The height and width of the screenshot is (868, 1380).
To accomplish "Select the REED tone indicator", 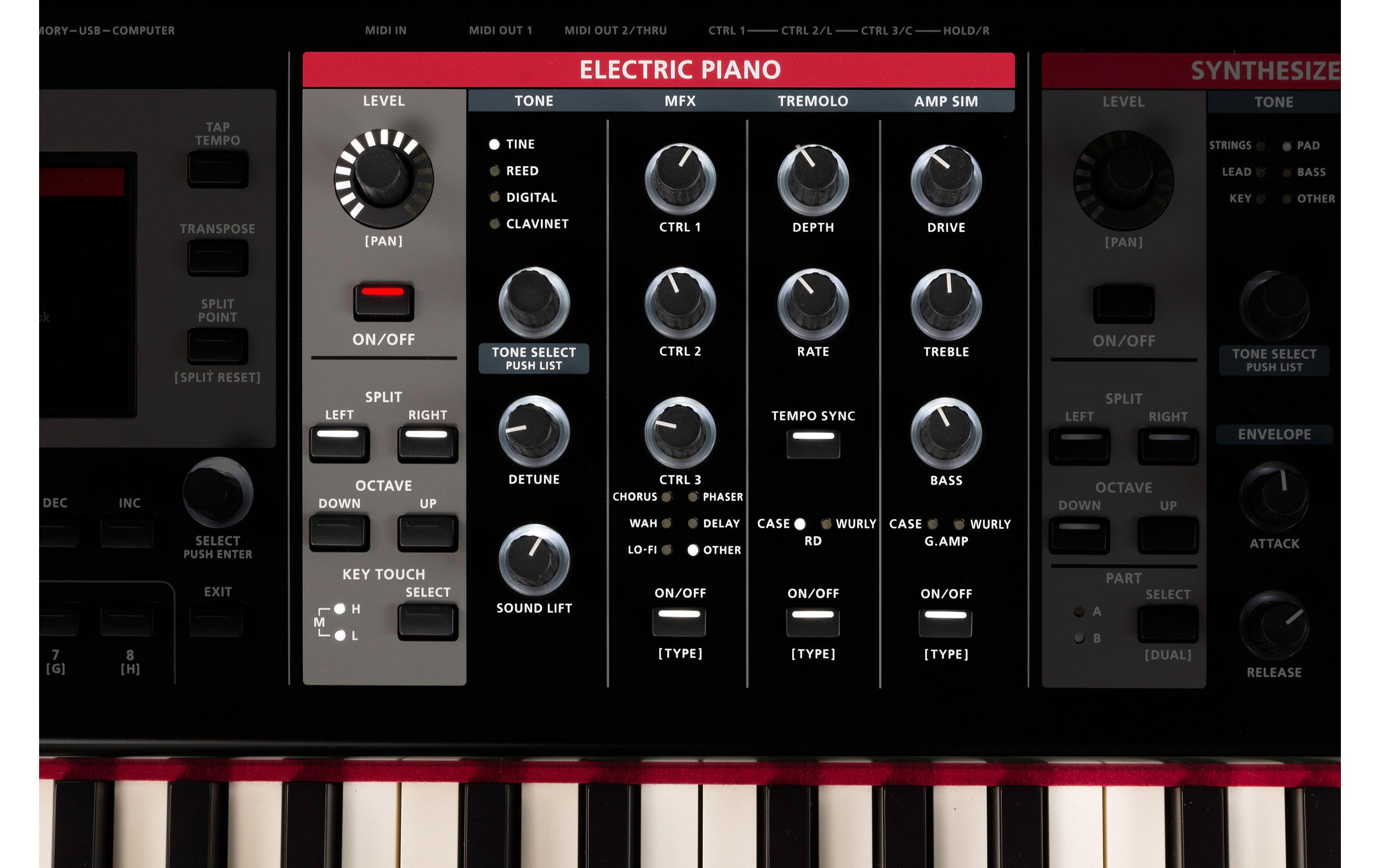I will pyautogui.click(x=494, y=171).
